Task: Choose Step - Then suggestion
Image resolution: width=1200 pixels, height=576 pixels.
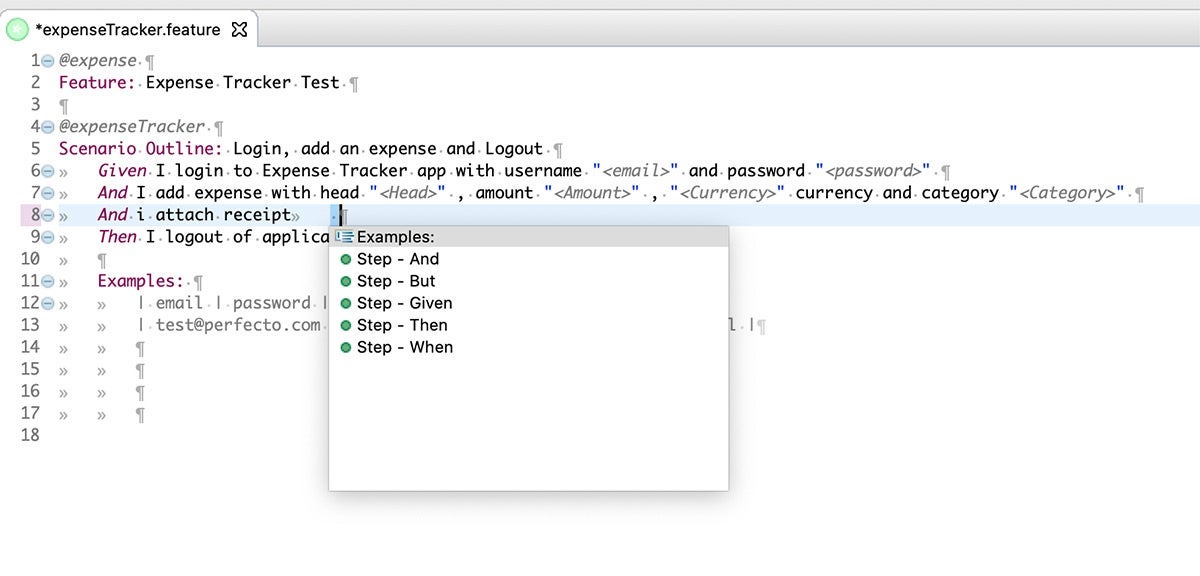Action: pos(529,325)
